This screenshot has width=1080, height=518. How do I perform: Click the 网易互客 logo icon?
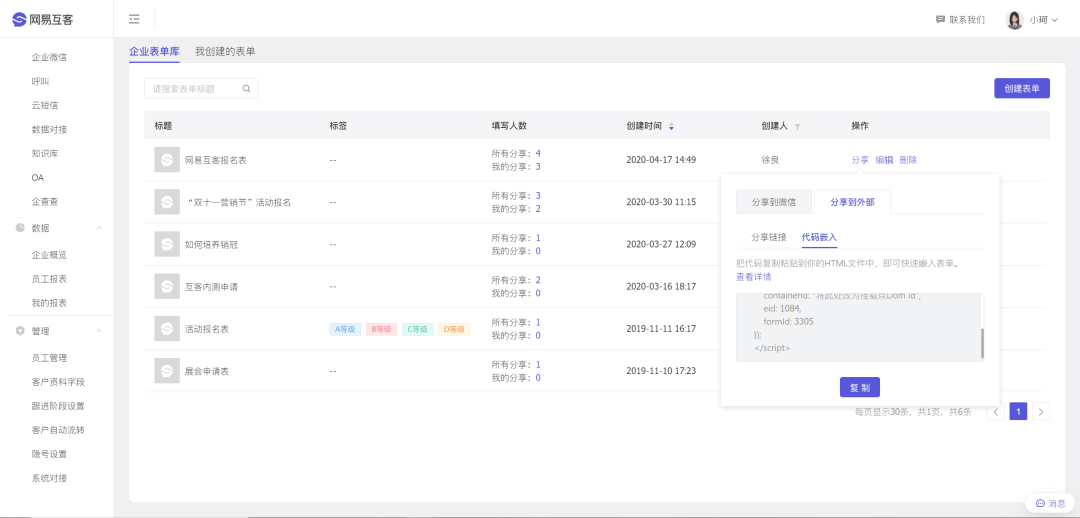click(19, 19)
